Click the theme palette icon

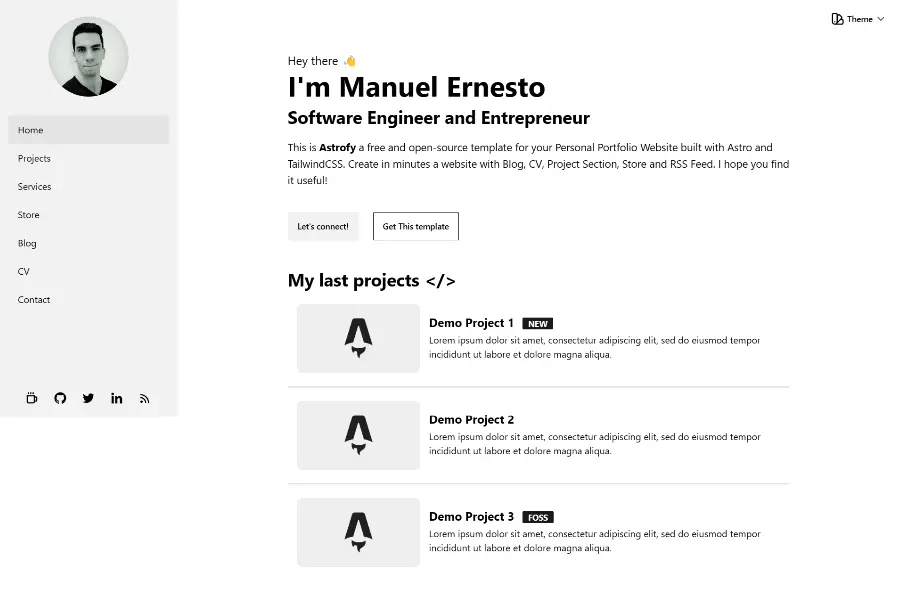[x=837, y=19]
